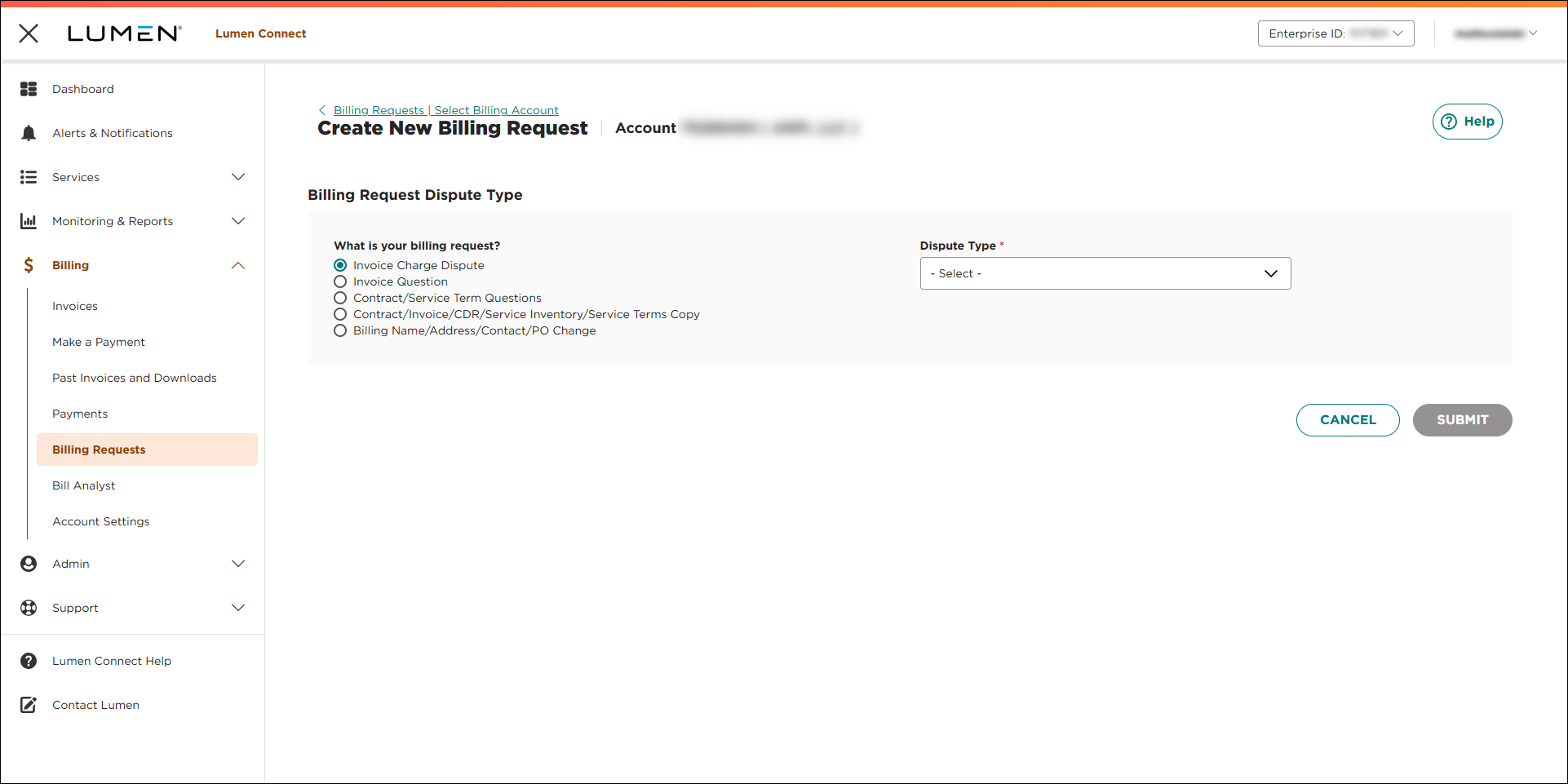The height and width of the screenshot is (784, 1568).
Task: Click the Support globe icon
Action: point(29,607)
